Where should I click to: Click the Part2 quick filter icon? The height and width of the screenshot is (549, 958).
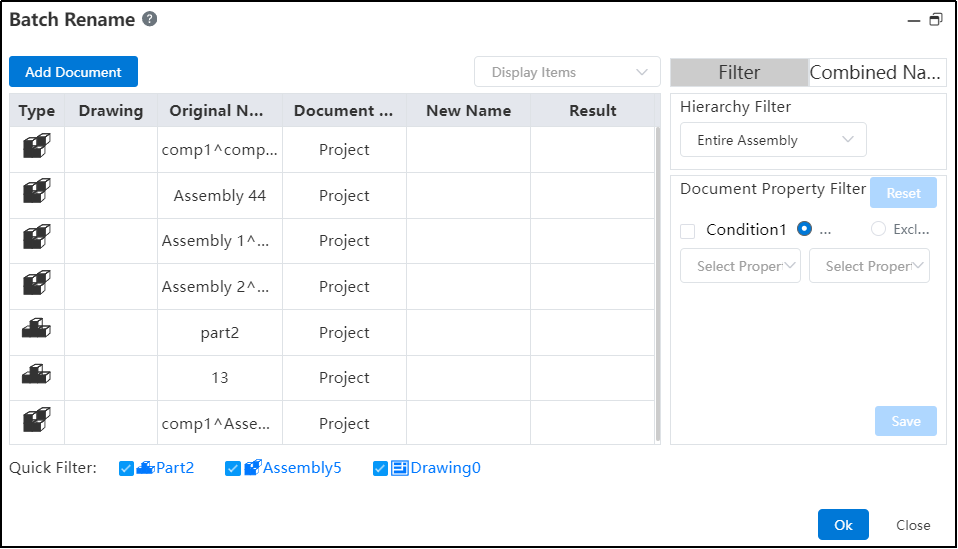(146, 468)
